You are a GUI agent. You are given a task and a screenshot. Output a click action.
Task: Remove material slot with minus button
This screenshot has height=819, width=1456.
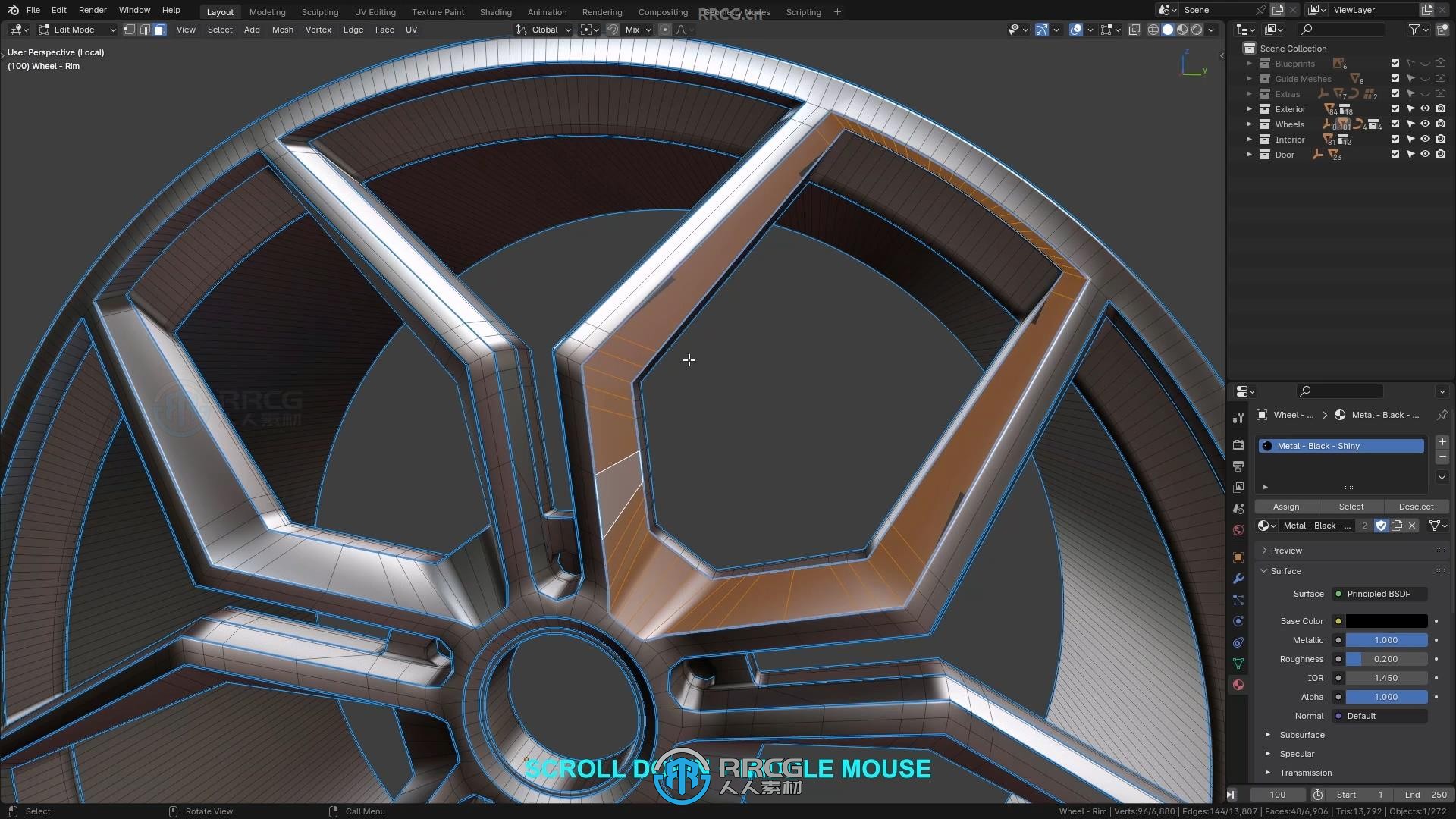pos(1442,457)
